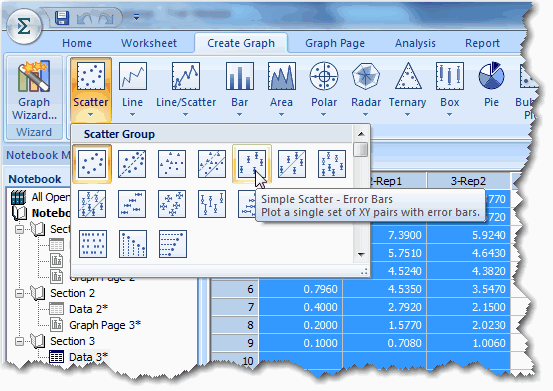Collapse the Section 2 tree node

click(x=20, y=293)
